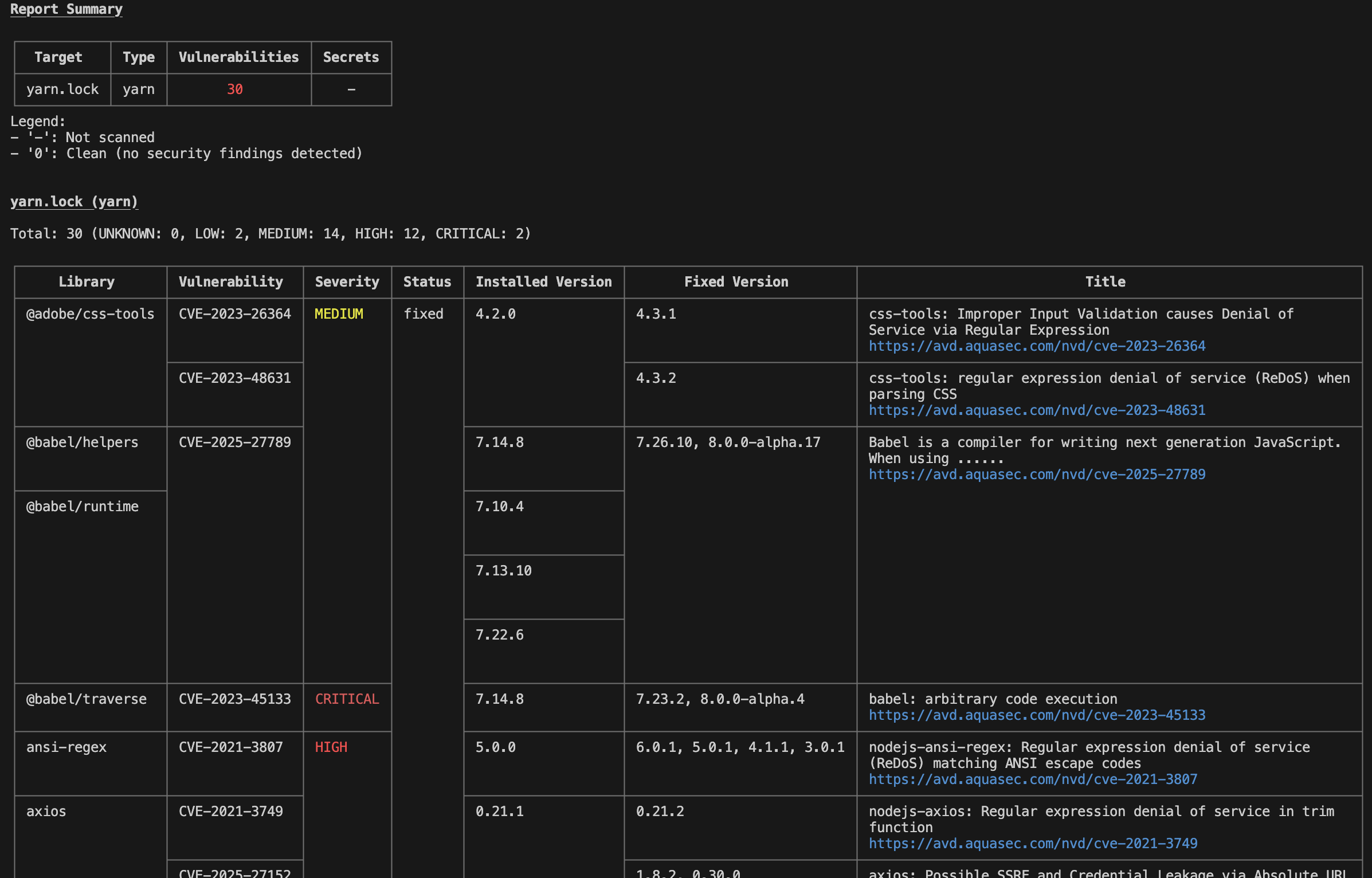Click the Report Summary heading
1372x878 pixels.
[66, 9]
